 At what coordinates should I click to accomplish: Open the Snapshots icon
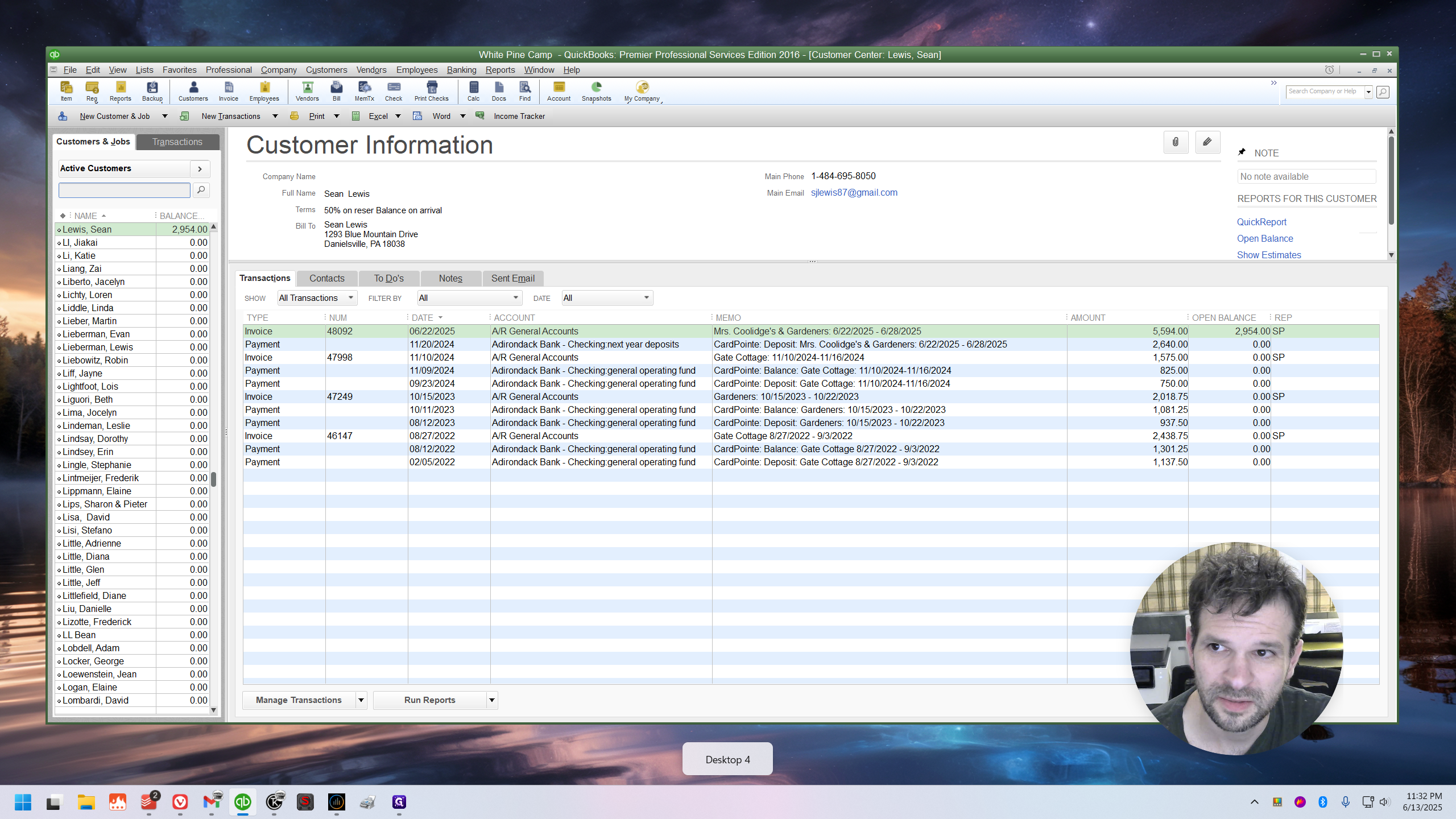pyautogui.click(x=597, y=91)
